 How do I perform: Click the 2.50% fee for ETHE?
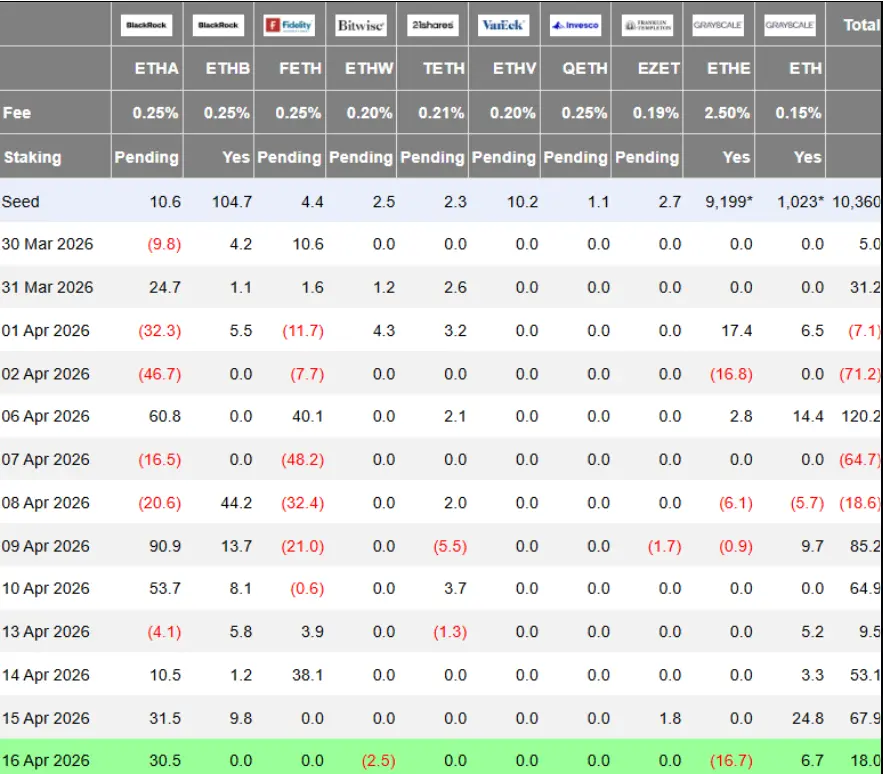point(727,113)
